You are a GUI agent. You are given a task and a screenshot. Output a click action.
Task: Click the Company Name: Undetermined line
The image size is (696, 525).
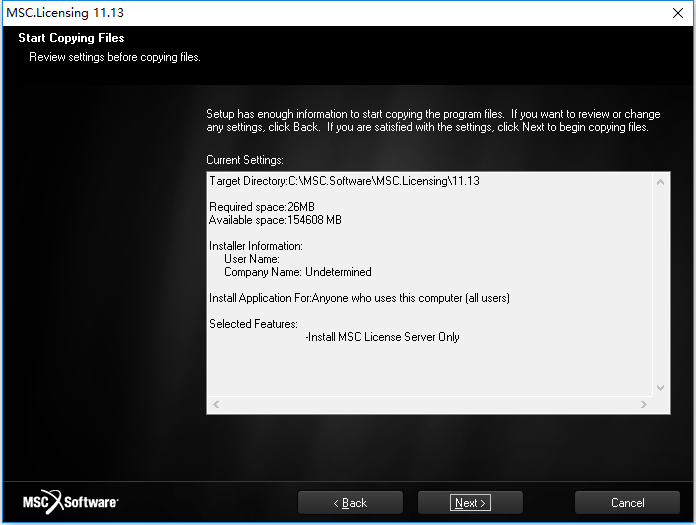(x=298, y=272)
